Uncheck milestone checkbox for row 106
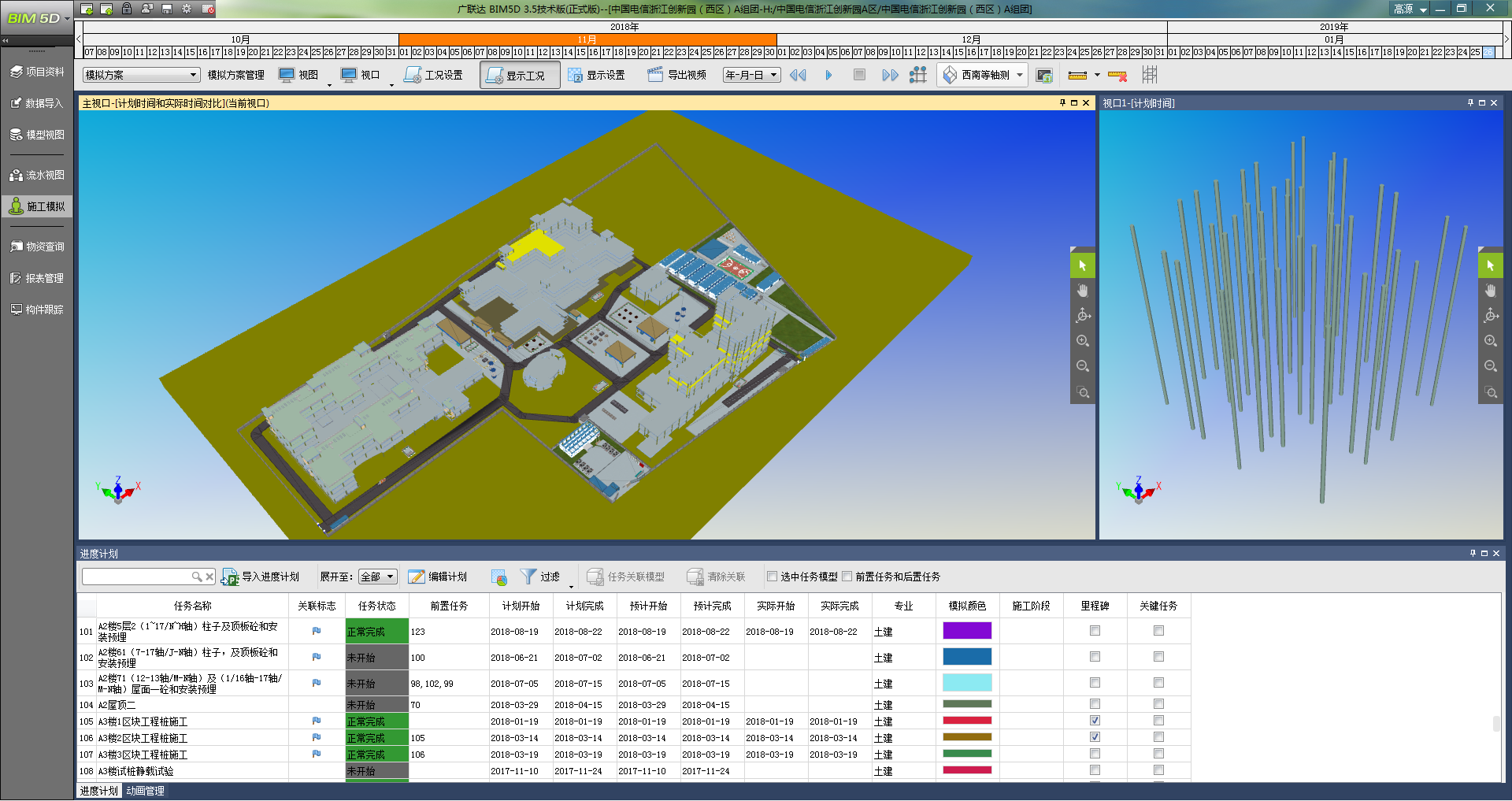Screen dimensions: 1512x801 1095,737
